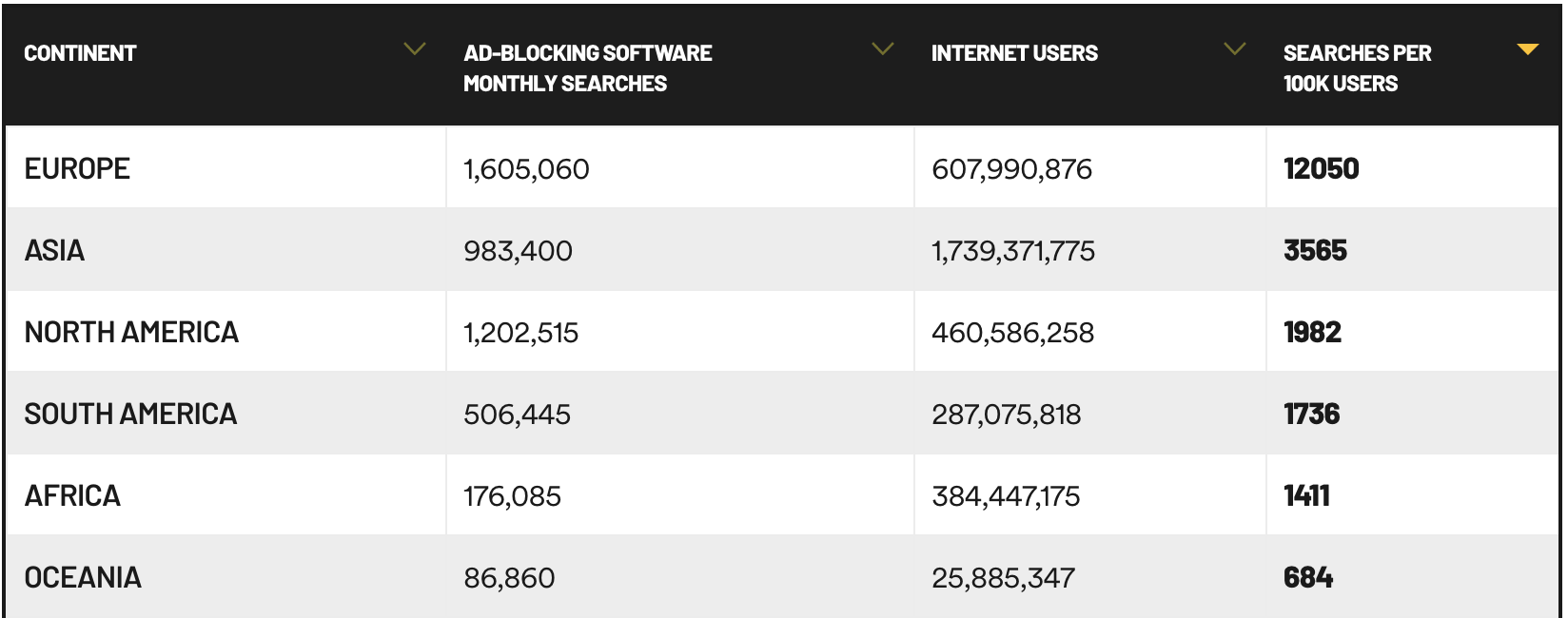Screen dimensions: 1568x618
Task: Click the EUROPE row label
Action: tap(76, 168)
